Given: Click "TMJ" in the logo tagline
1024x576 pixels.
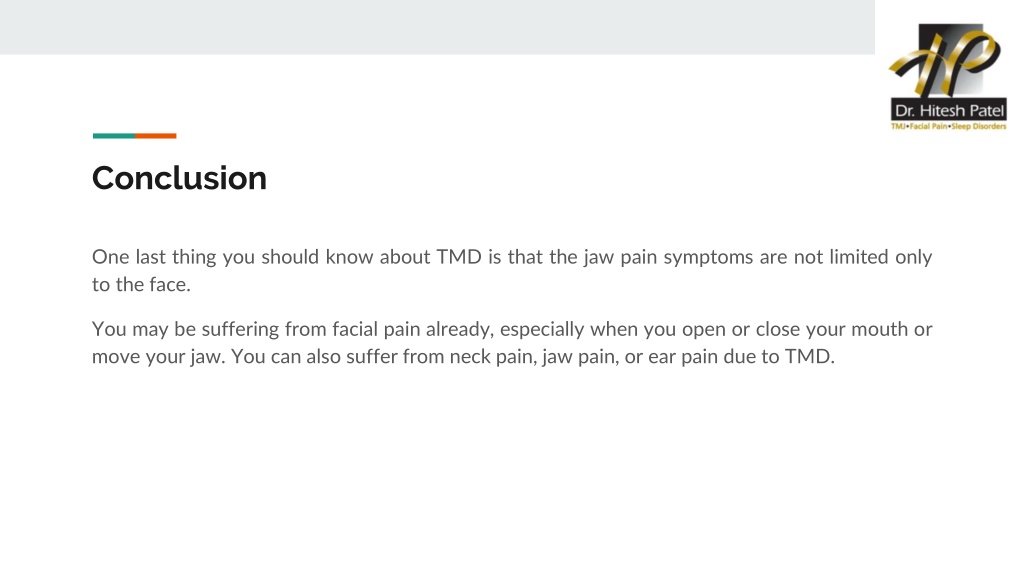Looking at the screenshot, I should pos(899,126).
